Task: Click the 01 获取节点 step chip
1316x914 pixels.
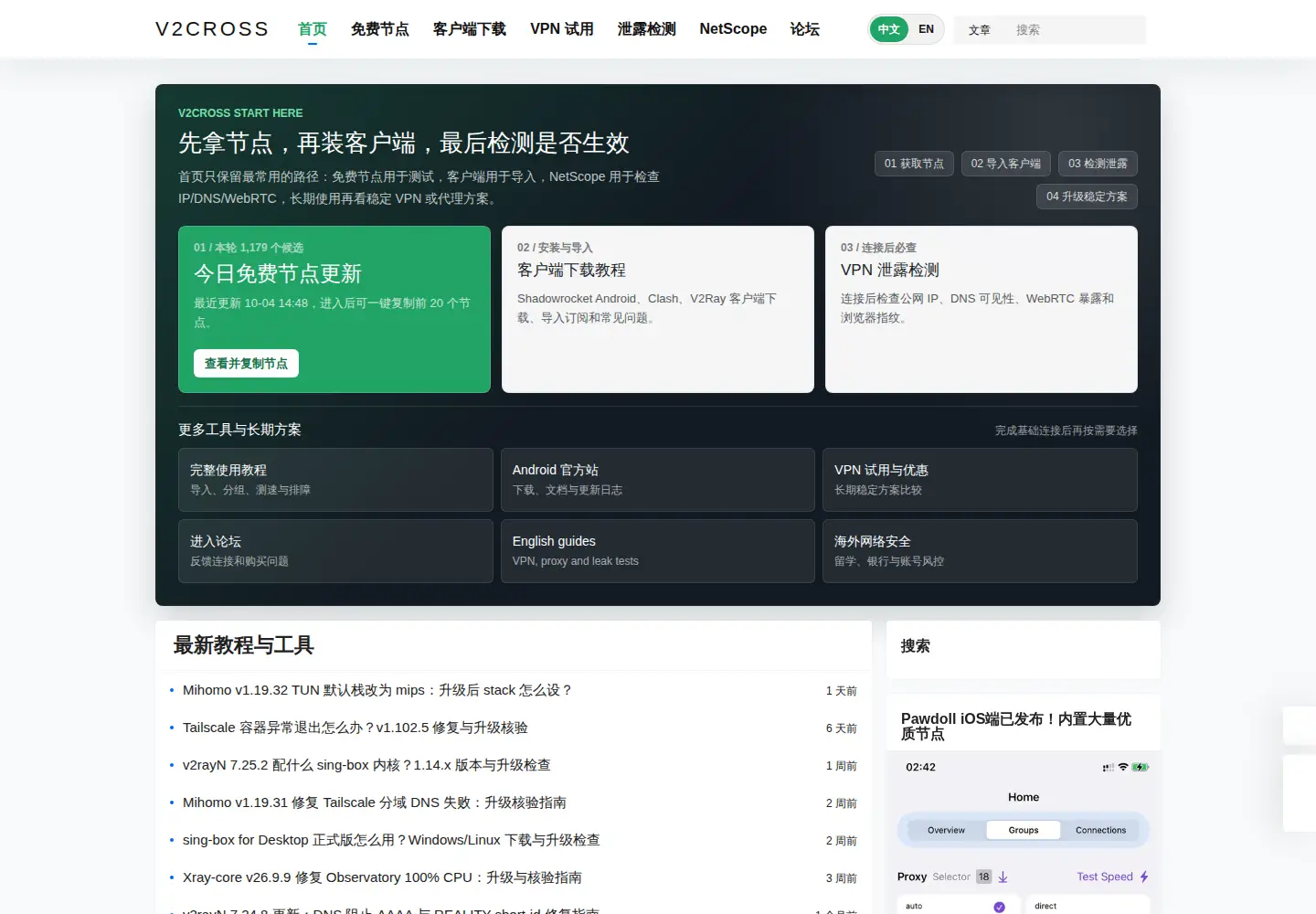Action: 914,164
